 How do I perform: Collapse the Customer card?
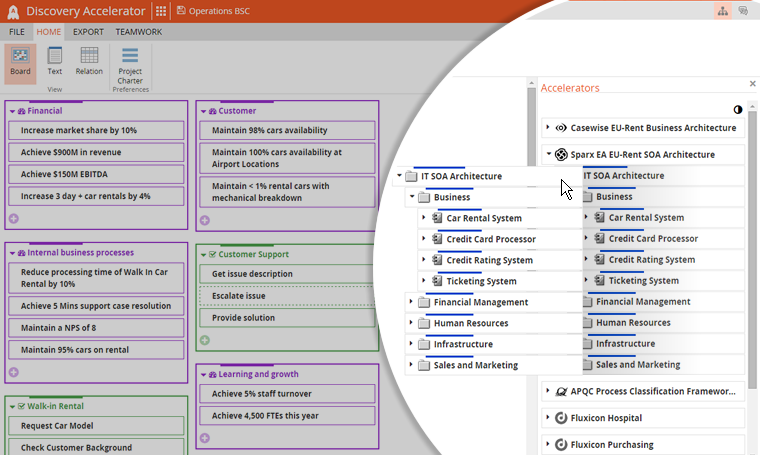click(203, 111)
